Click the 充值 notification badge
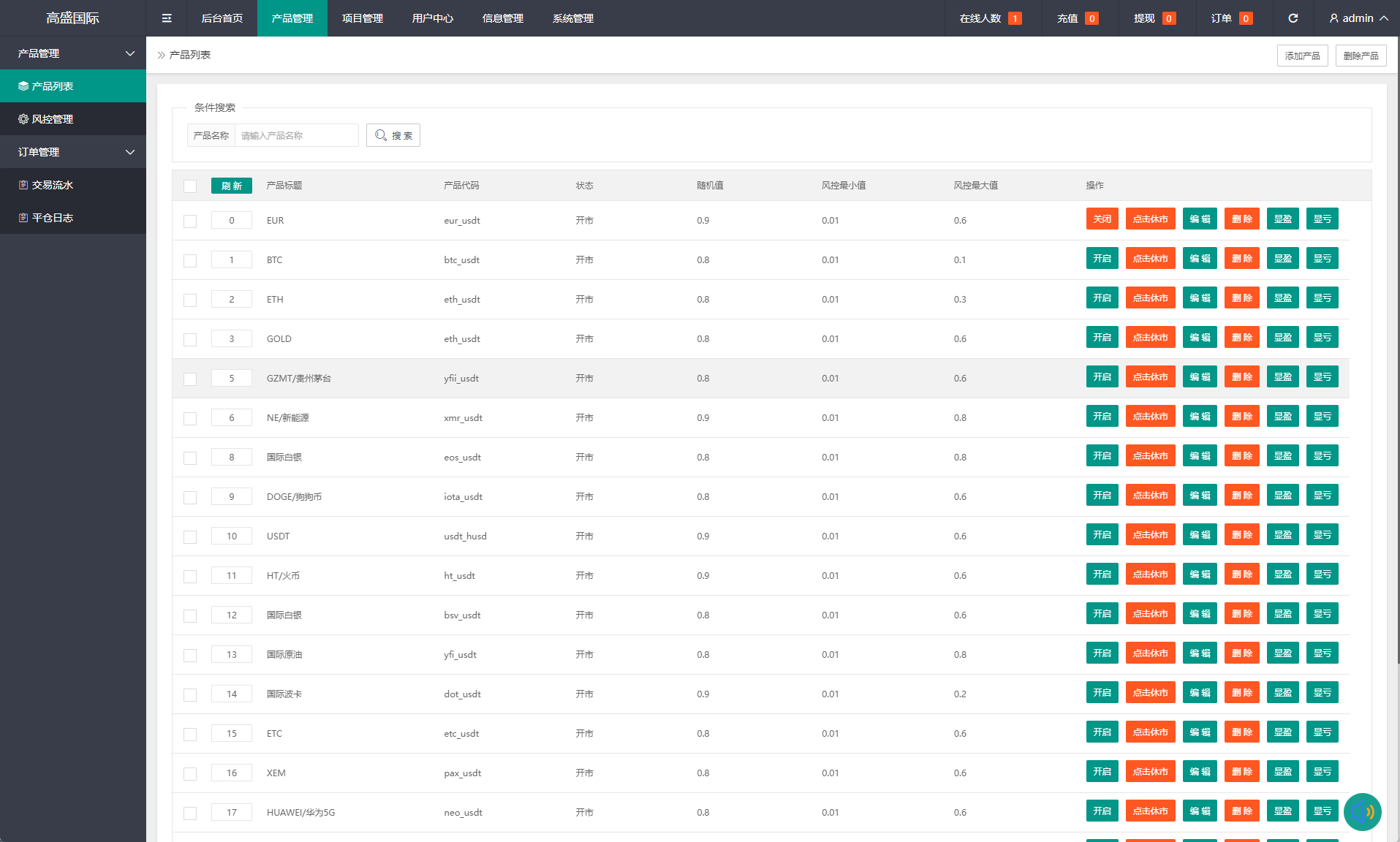The width and height of the screenshot is (1400, 842). [x=1091, y=18]
